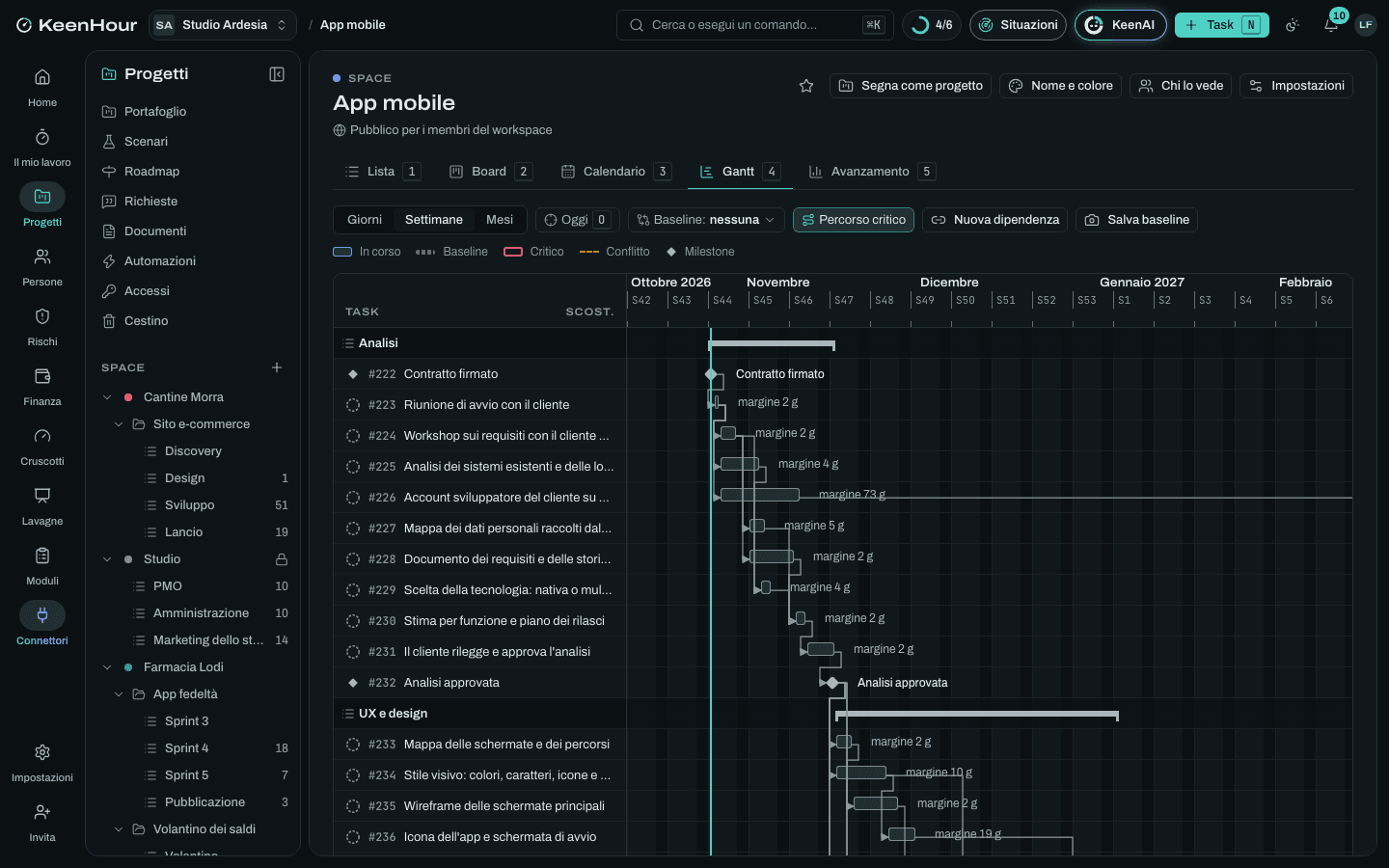Collapse the Cantine Morra space
The width and height of the screenshot is (1389, 868).
pyautogui.click(x=107, y=397)
